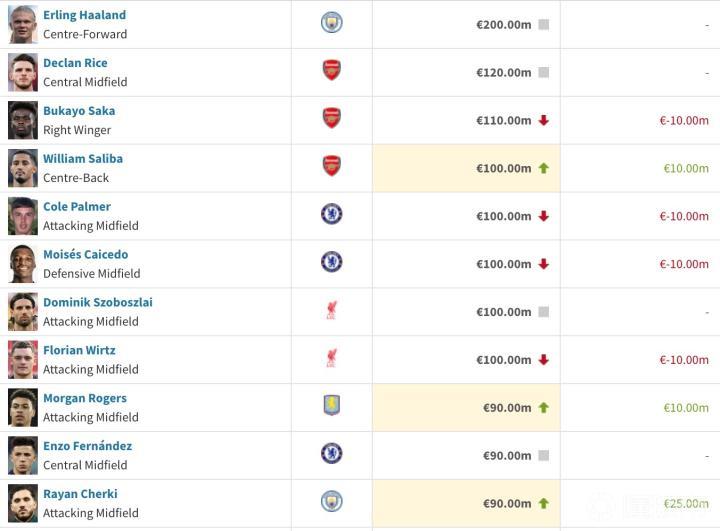Click Chelsea crest next to Enzo Fernández

point(332,453)
